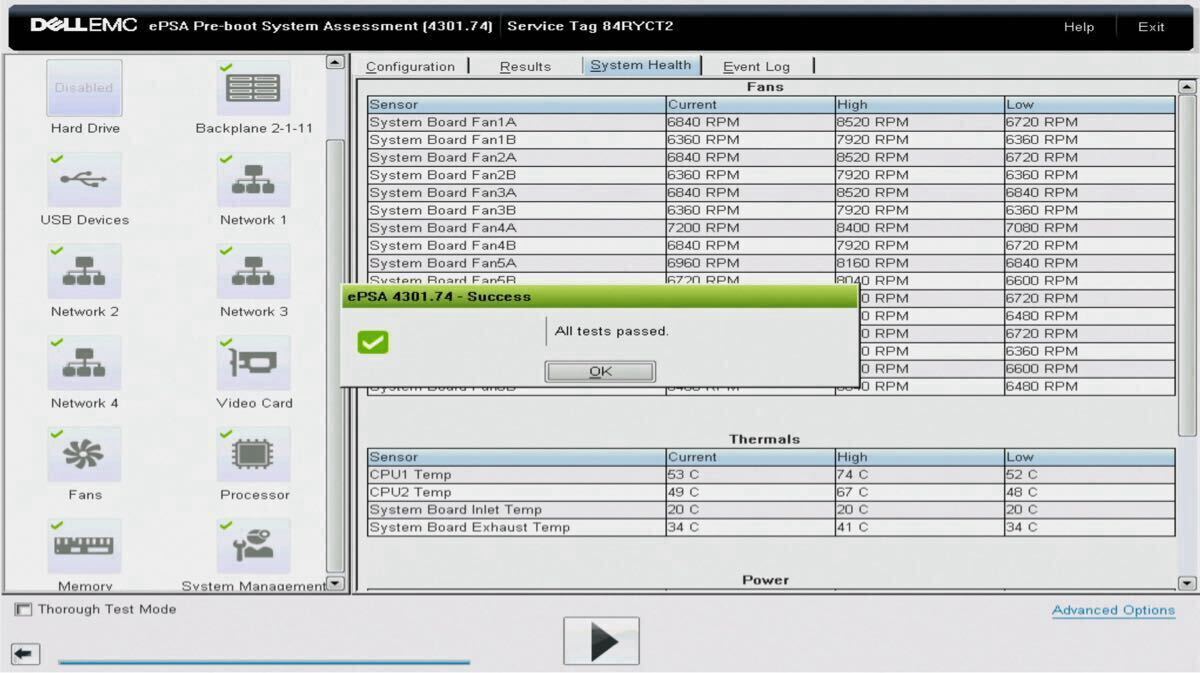Image resolution: width=1200 pixels, height=673 pixels.
Task: Click the 7200 RPM current value for Fan4A
Action: pyautogui.click(x=704, y=228)
